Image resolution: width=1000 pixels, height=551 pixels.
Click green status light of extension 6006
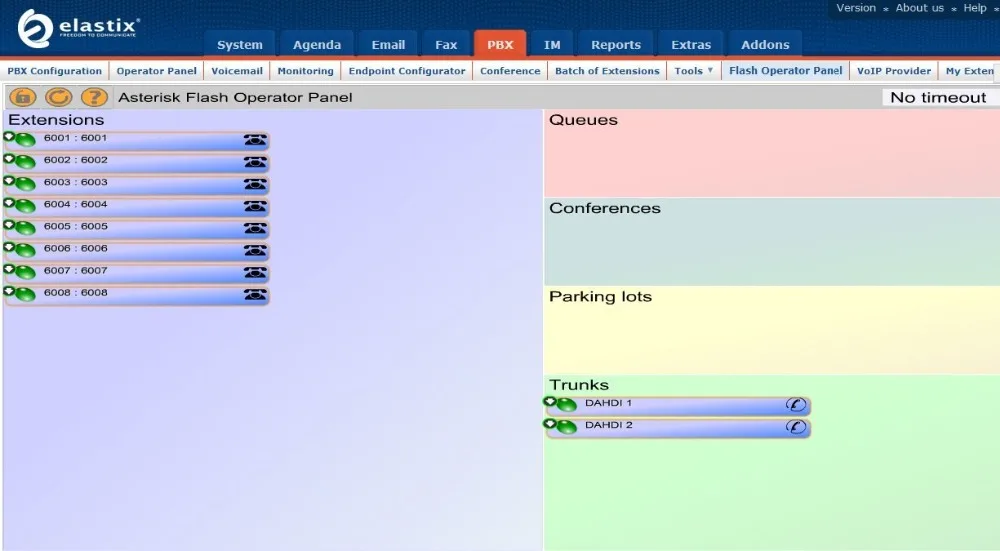pyautogui.click(x=26, y=251)
